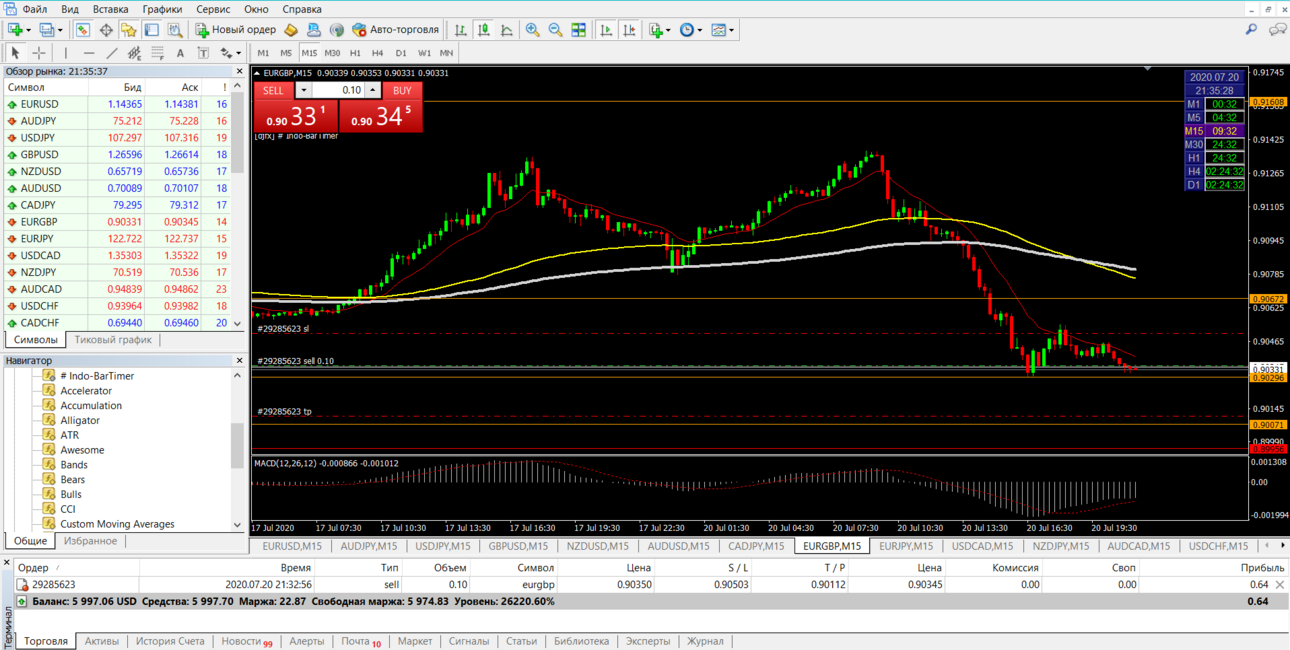This screenshot has height=650, width=1290.
Task: Toggle the Market Watch window icon
Action: click(83, 30)
